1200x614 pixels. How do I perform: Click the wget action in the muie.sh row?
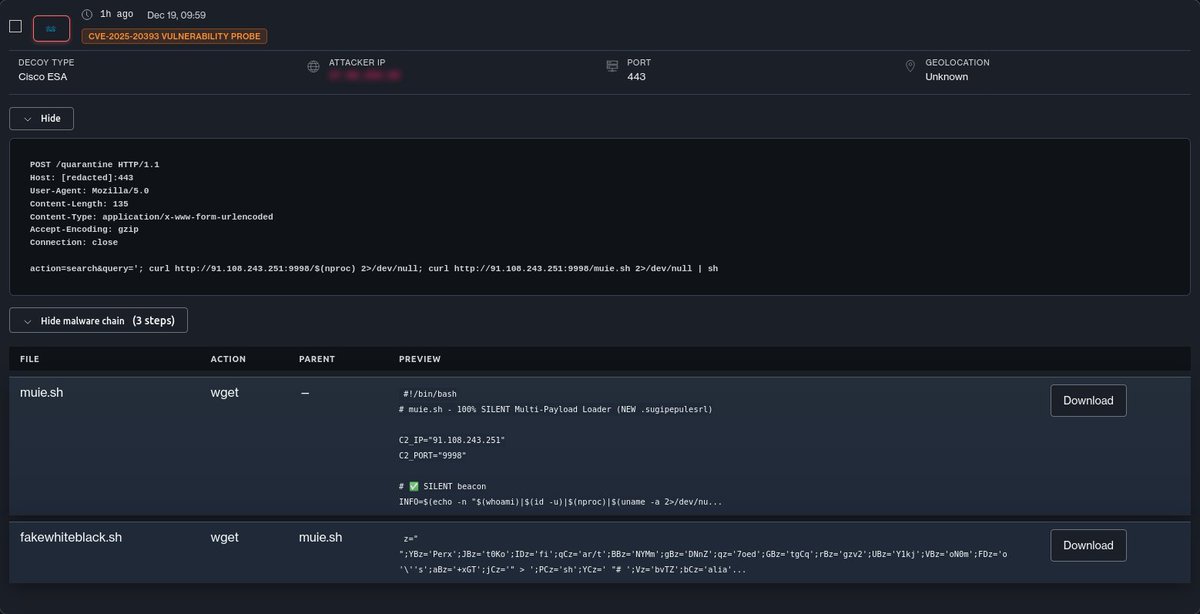click(224, 393)
